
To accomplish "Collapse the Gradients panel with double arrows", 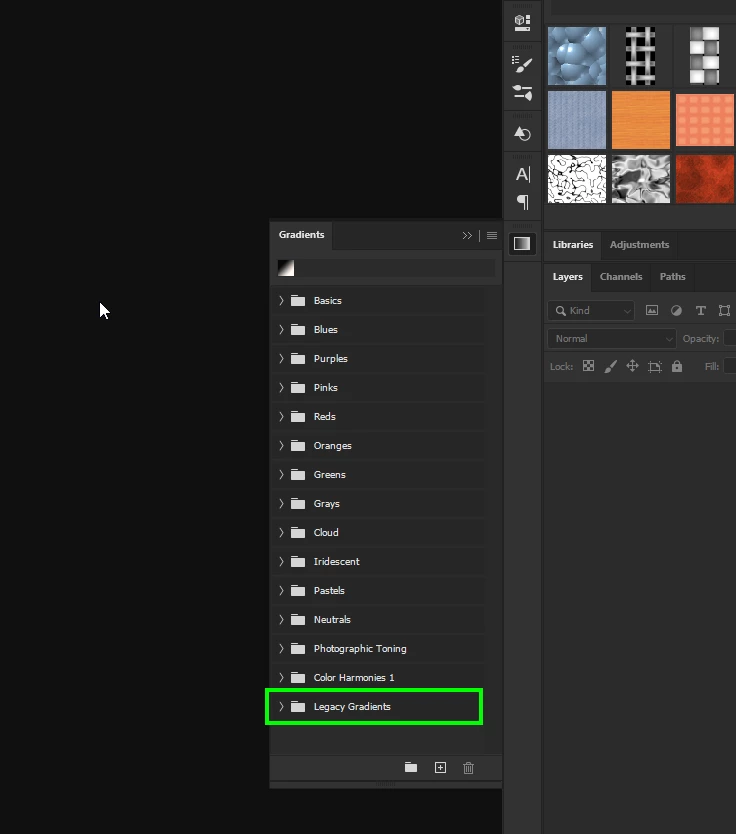I will pos(467,236).
